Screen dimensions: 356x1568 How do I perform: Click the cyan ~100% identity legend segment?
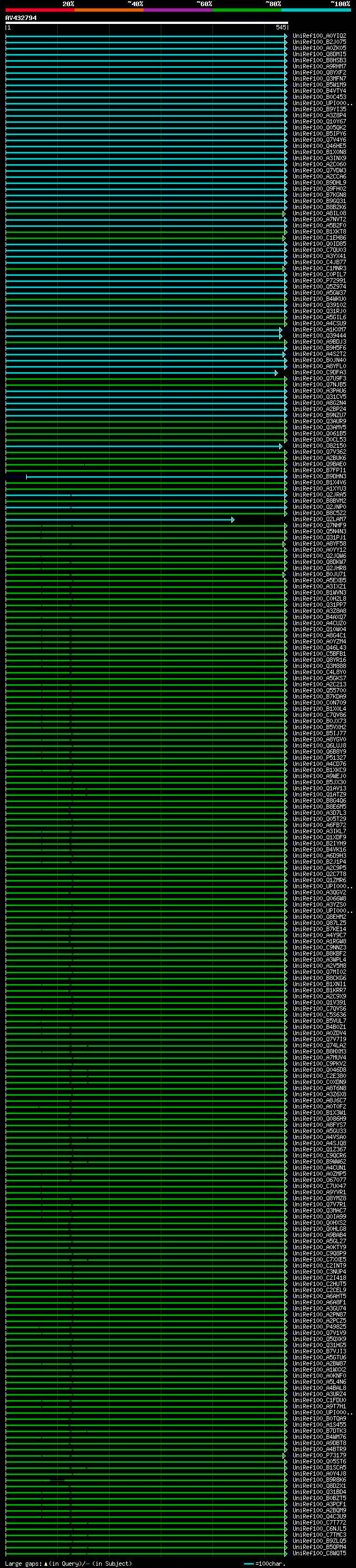316,10
